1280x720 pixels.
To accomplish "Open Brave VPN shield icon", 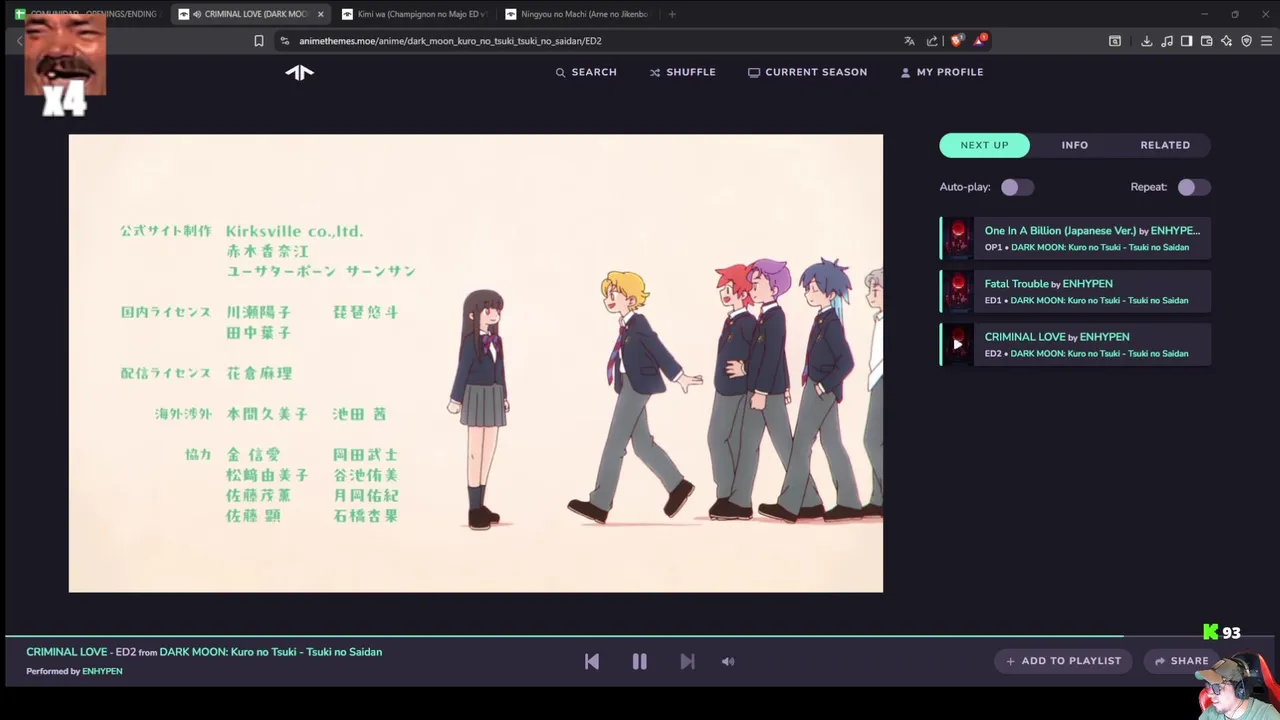I will point(1247,41).
